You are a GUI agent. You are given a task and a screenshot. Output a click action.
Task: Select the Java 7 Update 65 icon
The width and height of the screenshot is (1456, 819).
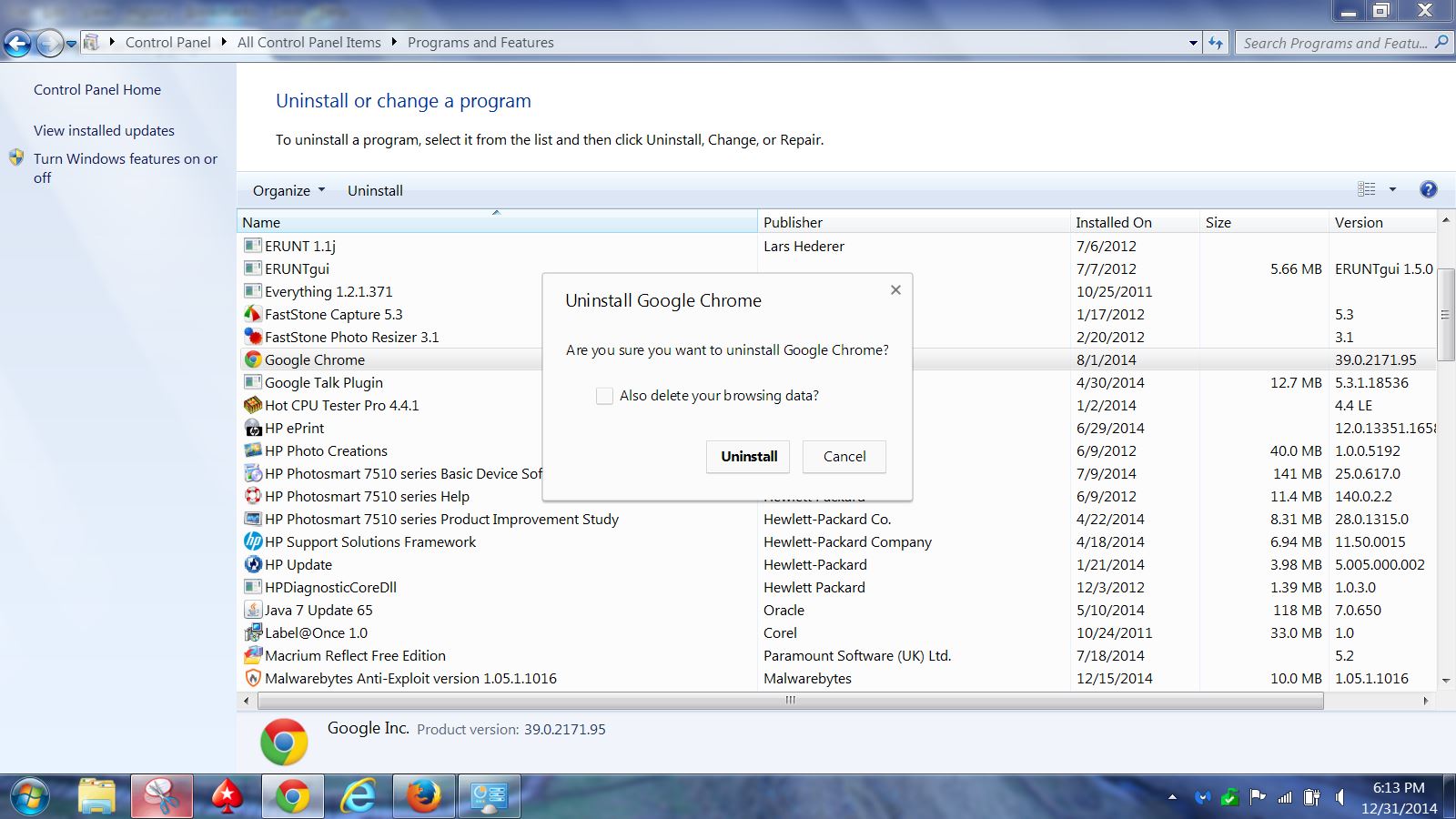point(253,610)
